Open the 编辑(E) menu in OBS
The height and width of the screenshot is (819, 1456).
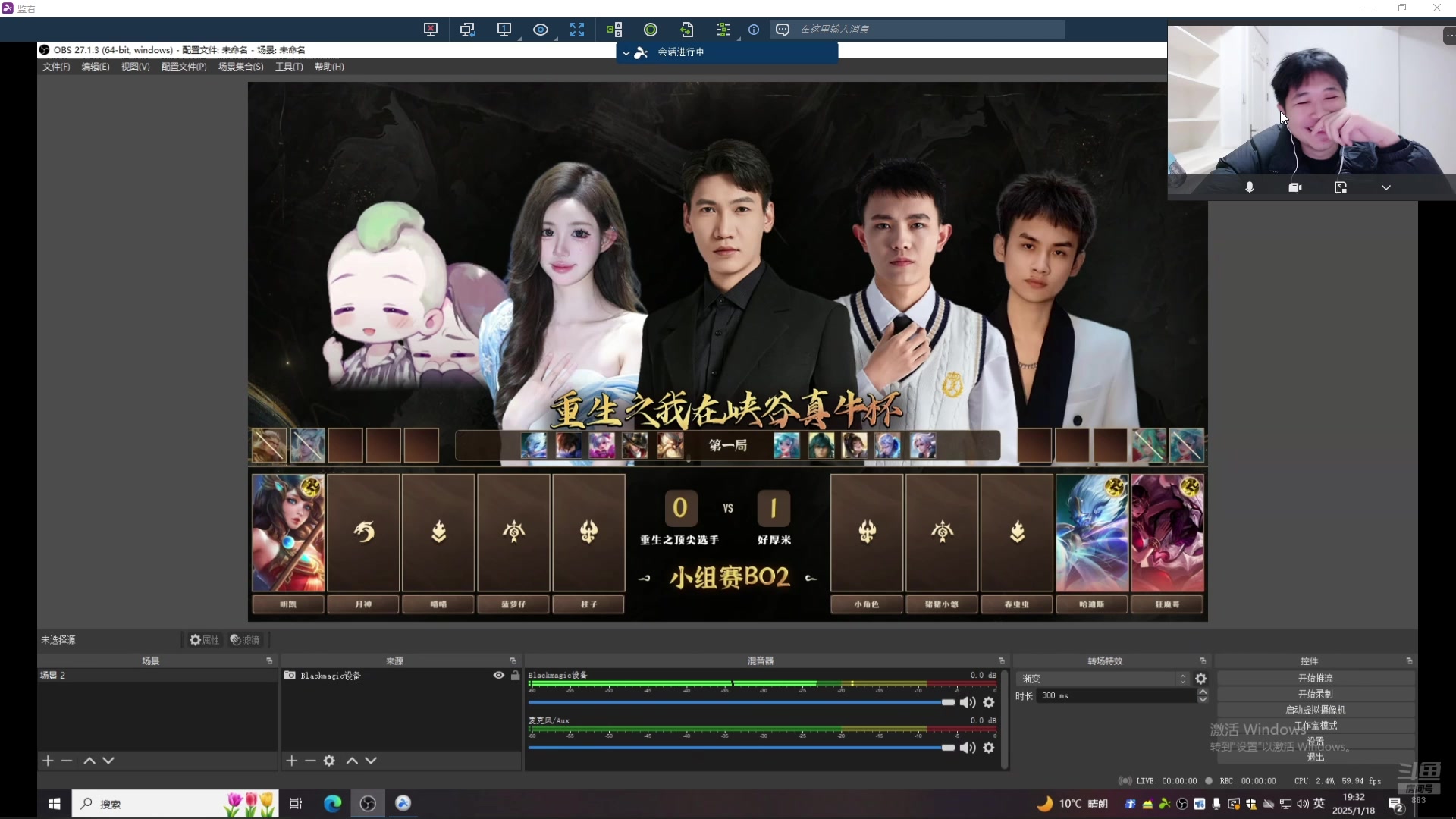pyautogui.click(x=96, y=67)
